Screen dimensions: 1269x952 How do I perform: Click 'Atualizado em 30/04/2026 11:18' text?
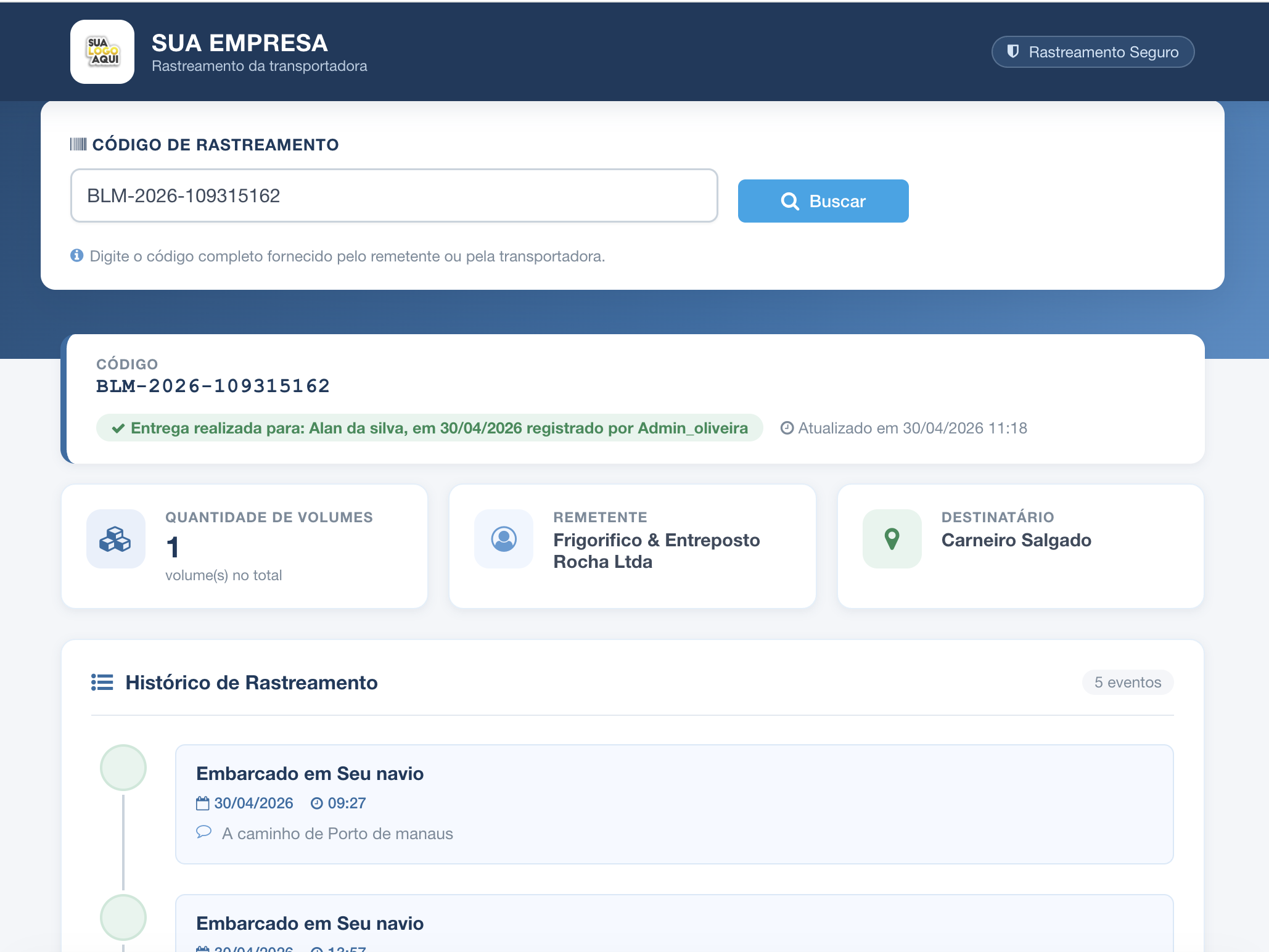913,428
